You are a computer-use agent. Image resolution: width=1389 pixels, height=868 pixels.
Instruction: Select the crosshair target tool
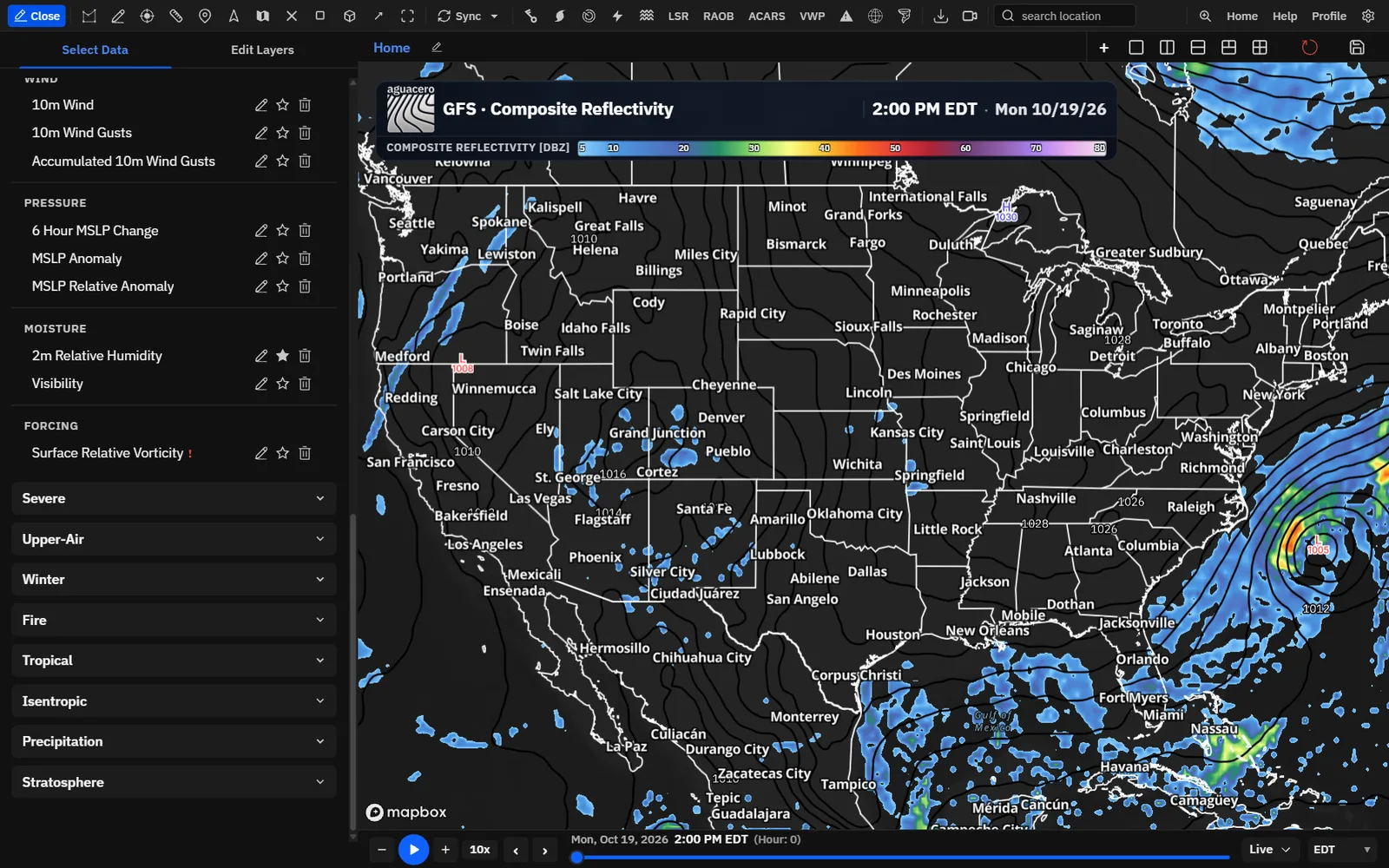pyautogui.click(x=147, y=16)
